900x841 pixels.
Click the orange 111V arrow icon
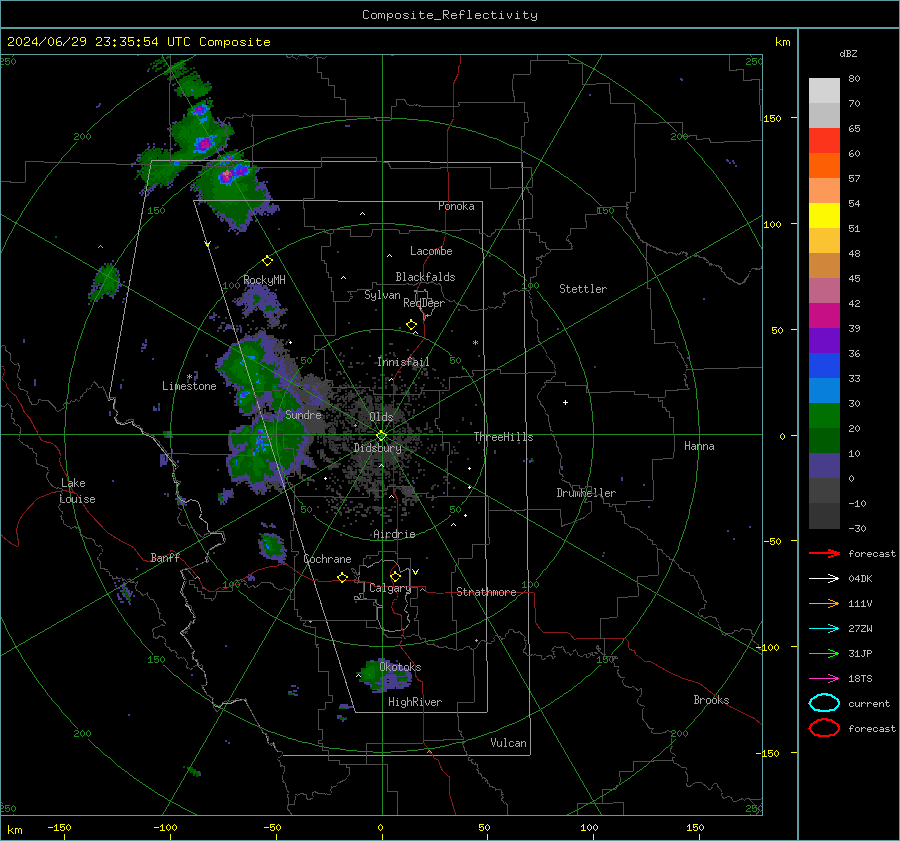pos(824,603)
